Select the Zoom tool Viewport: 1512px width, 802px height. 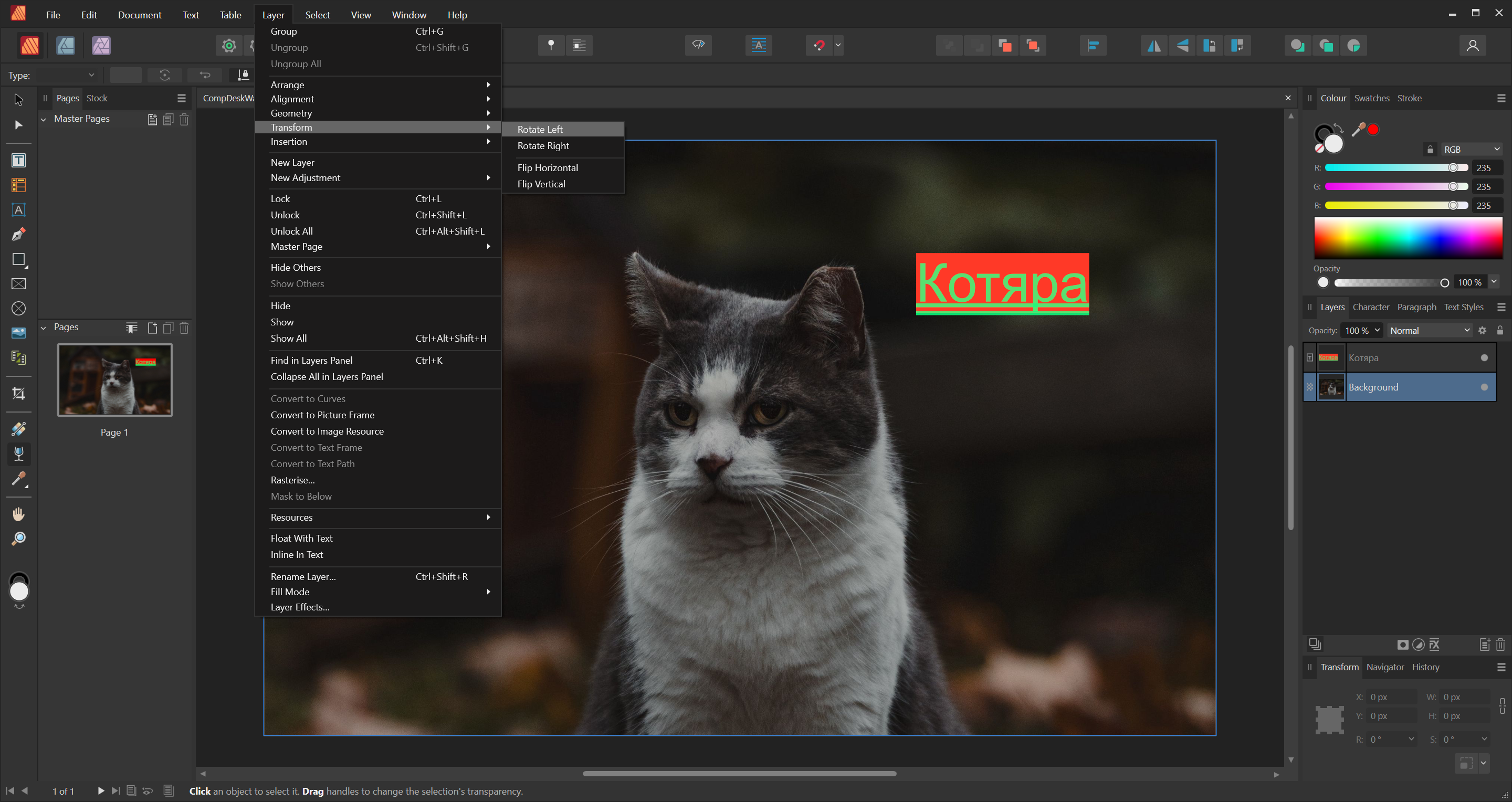click(18, 539)
